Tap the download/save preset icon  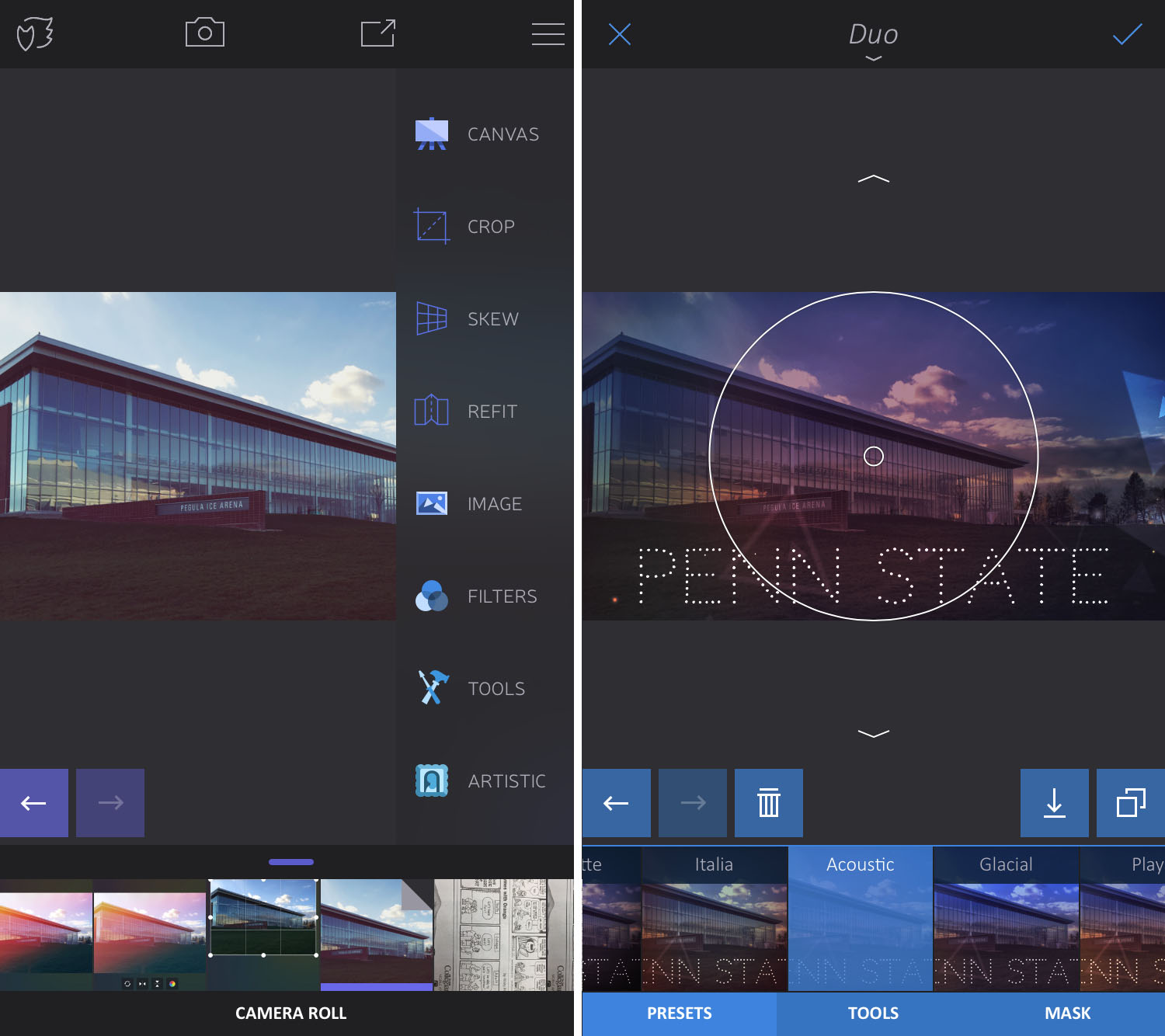(x=1055, y=803)
